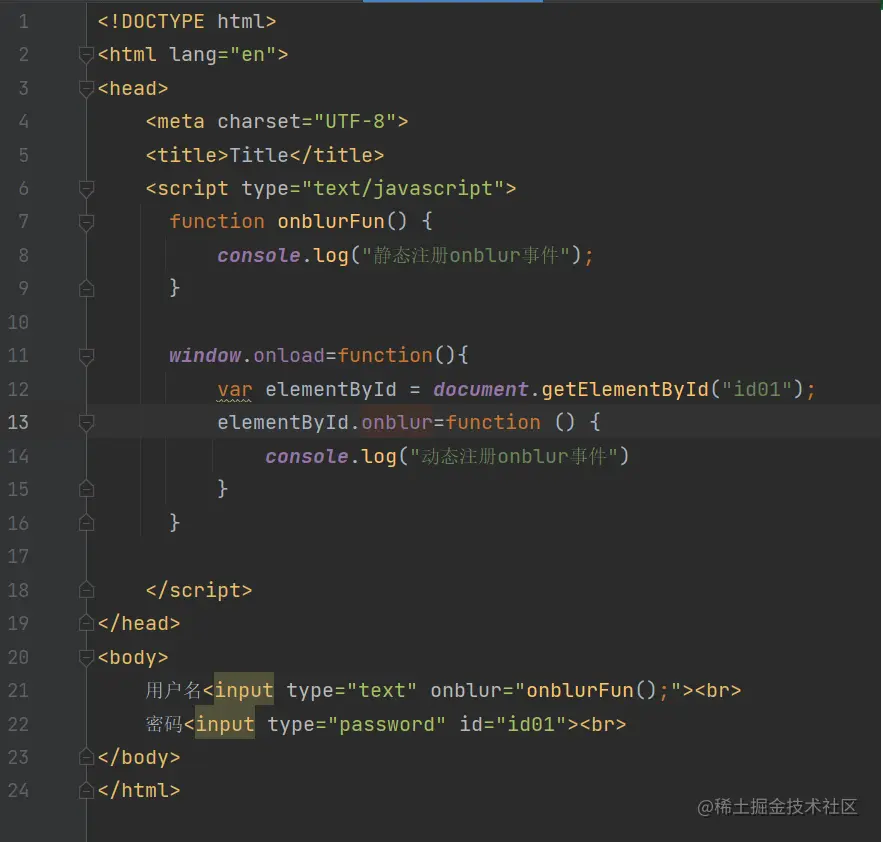Click line number 13 in the gutter

tap(18, 422)
